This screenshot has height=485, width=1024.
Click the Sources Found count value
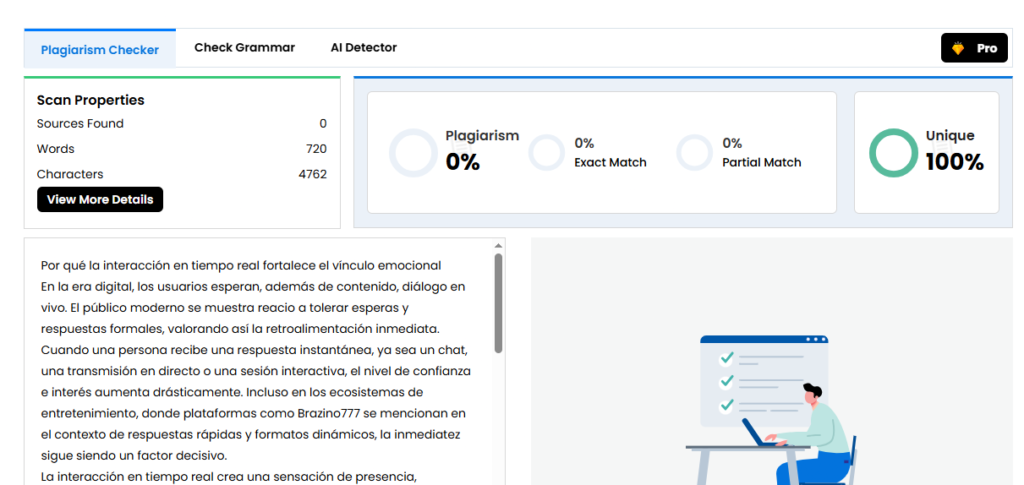[322, 124]
